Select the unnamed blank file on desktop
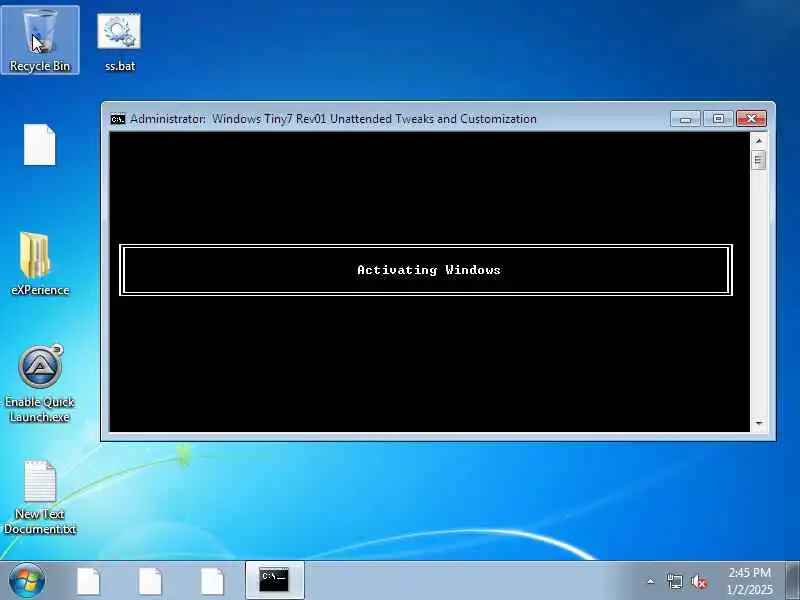The height and width of the screenshot is (600, 800). (x=39, y=144)
